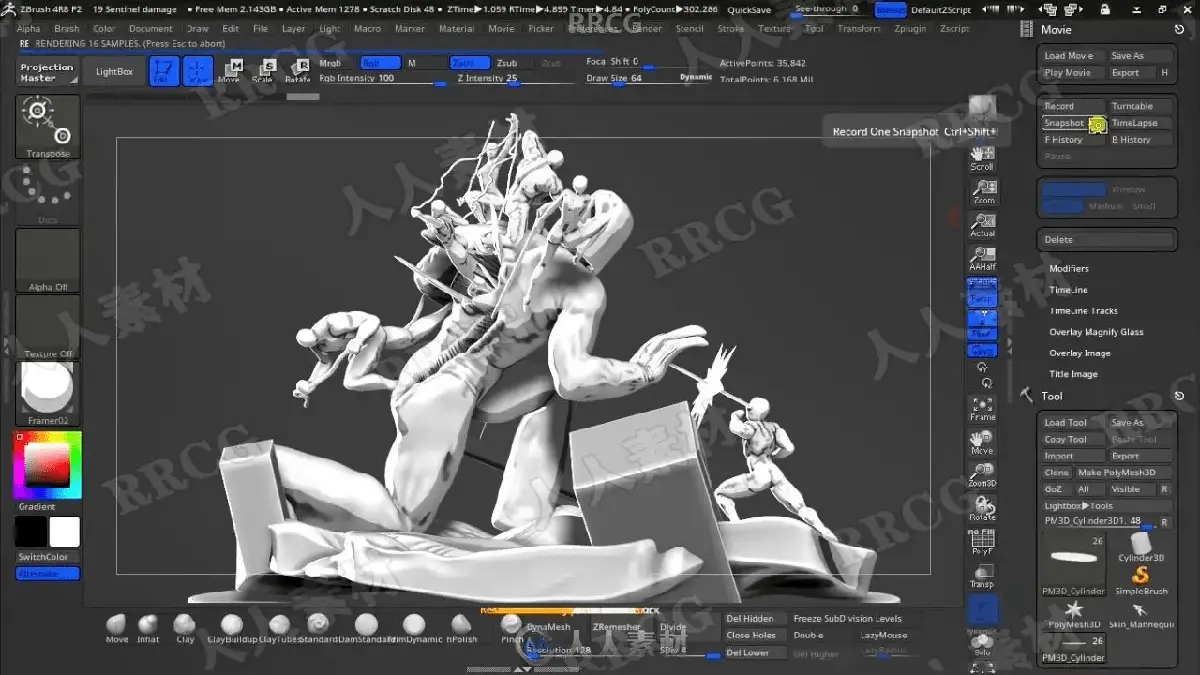Toggle the Rgb channel
The width and height of the screenshot is (1200, 675).
[380, 63]
